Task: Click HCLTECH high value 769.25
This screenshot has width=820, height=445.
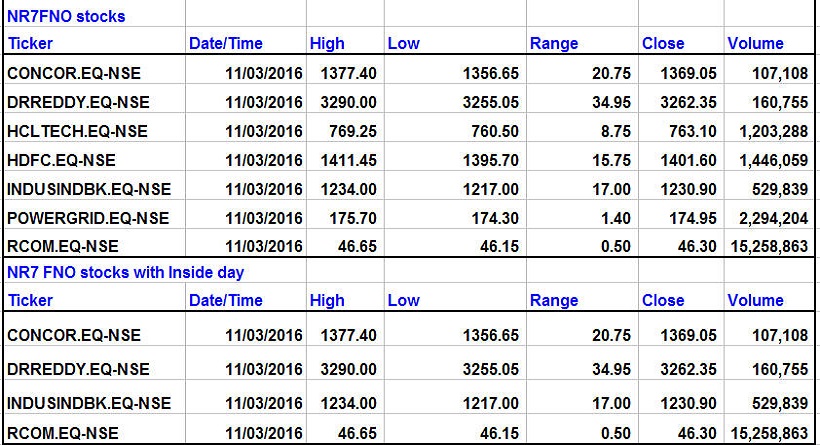Action: click(348, 131)
